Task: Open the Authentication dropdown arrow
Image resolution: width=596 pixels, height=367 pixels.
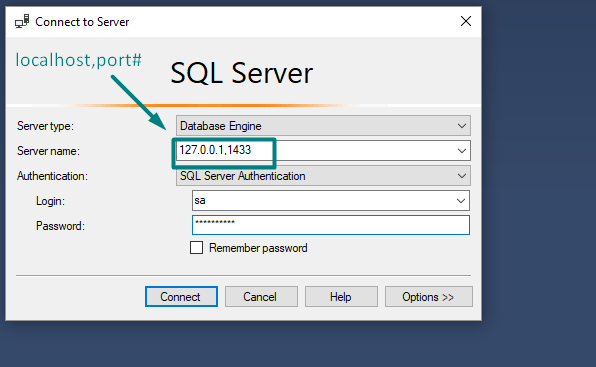Action: click(462, 176)
